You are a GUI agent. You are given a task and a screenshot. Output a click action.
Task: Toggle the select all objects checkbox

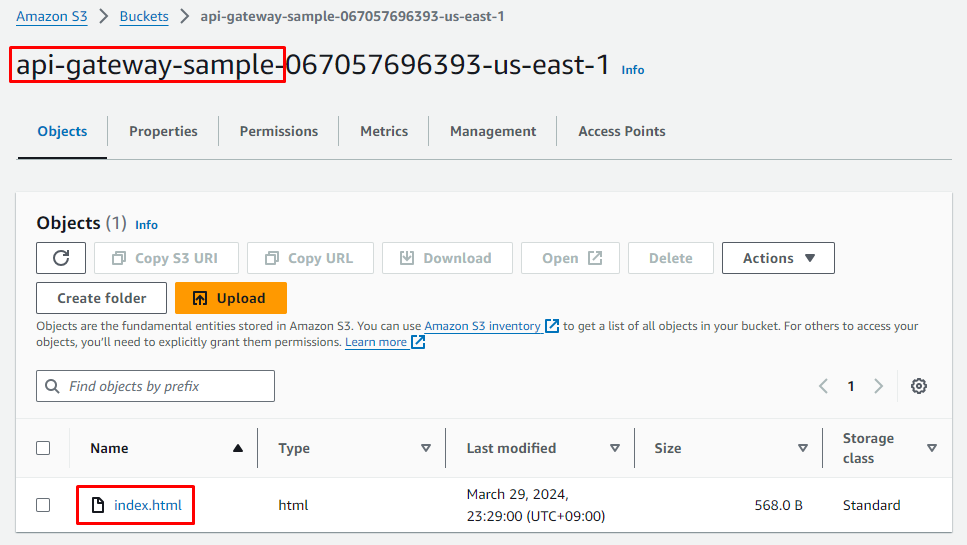click(x=43, y=448)
